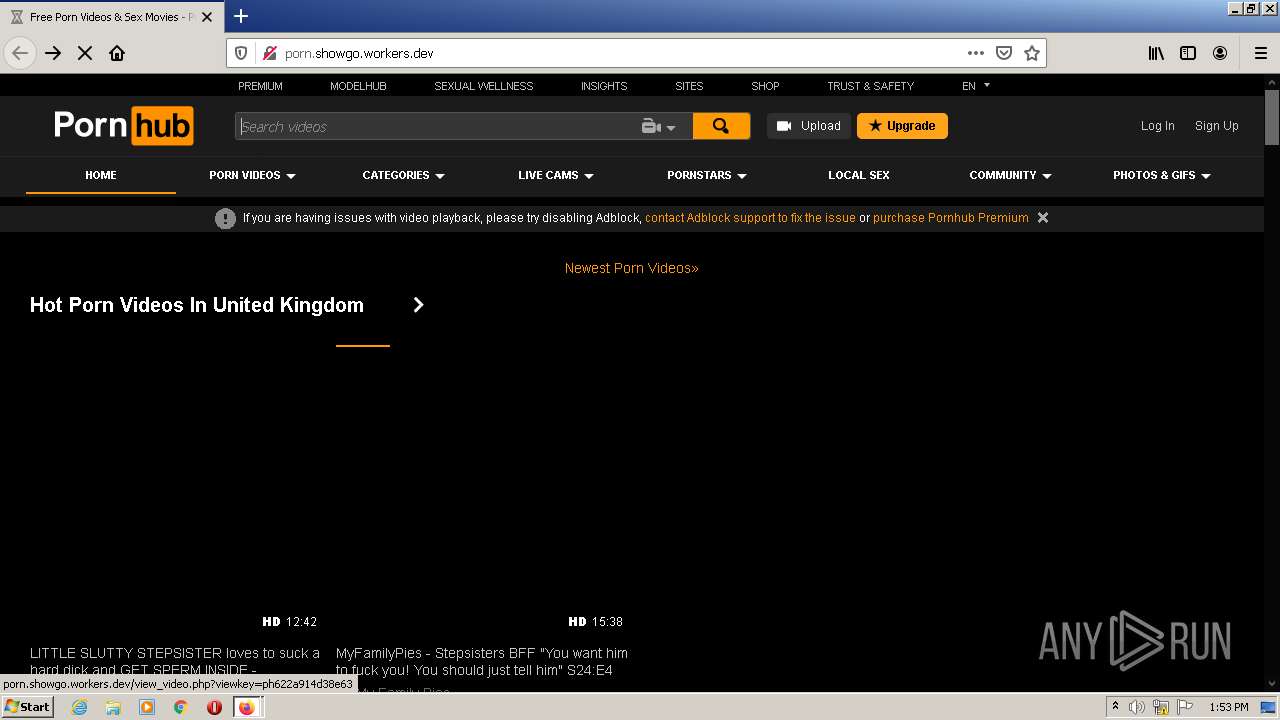Click the volume speaker tray icon
Screen dimensions: 1280x720
click(1137, 707)
